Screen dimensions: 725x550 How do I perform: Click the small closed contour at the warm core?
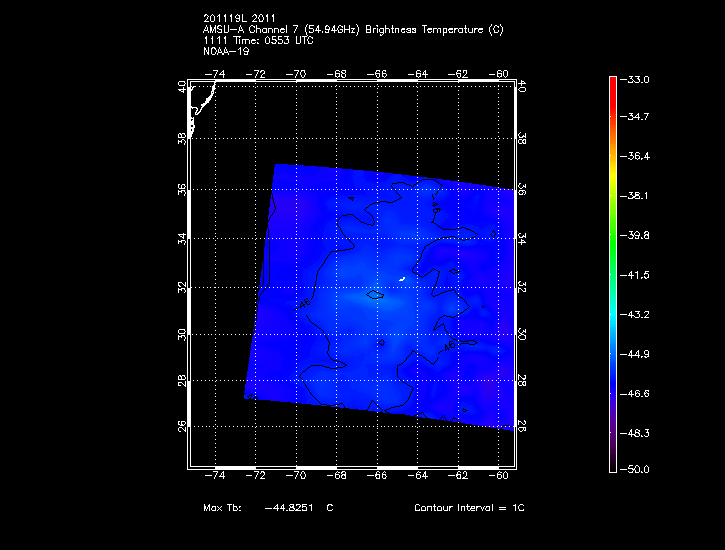click(x=375, y=294)
